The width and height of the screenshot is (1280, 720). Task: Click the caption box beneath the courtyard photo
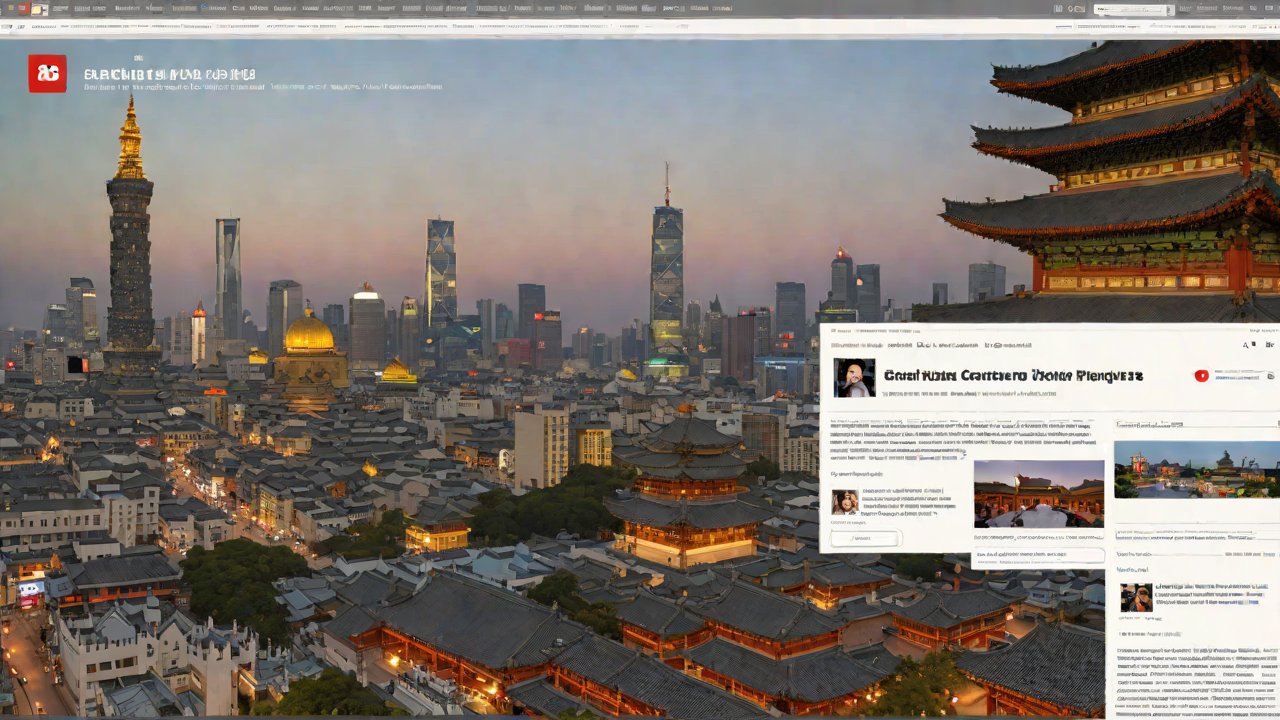[1038, 555]
